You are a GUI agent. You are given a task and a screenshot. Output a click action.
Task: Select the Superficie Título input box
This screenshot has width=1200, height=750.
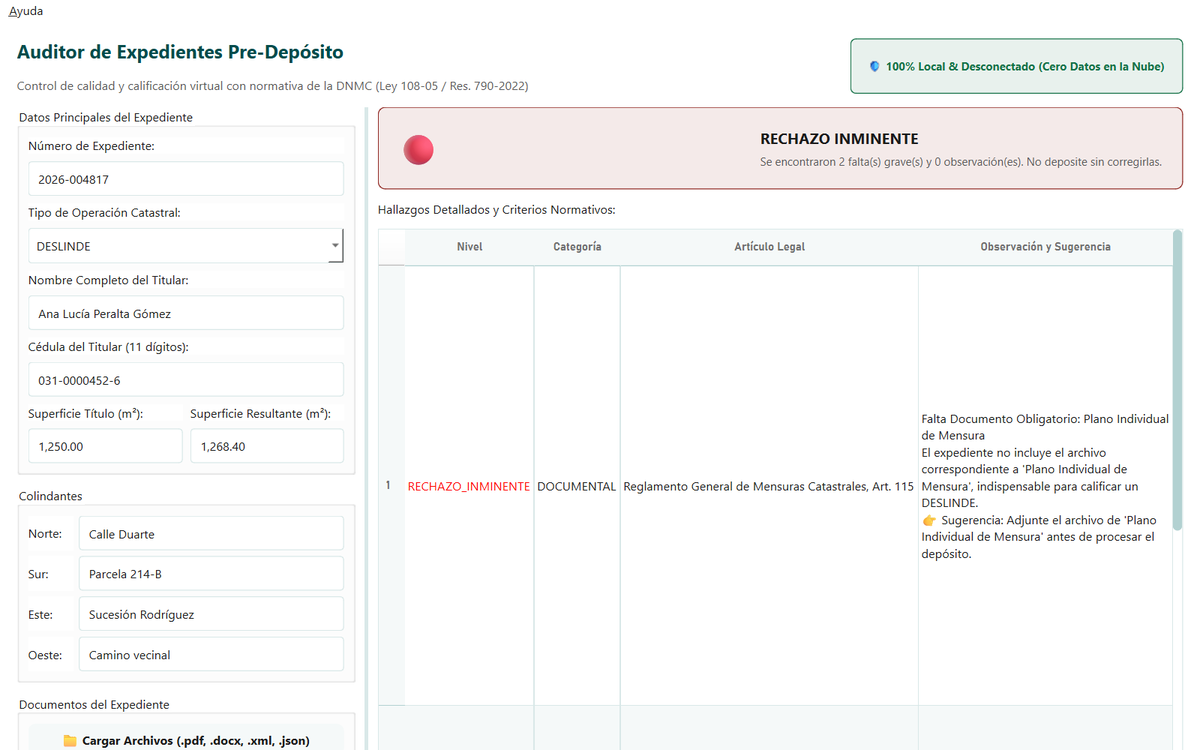pos(106,446)
